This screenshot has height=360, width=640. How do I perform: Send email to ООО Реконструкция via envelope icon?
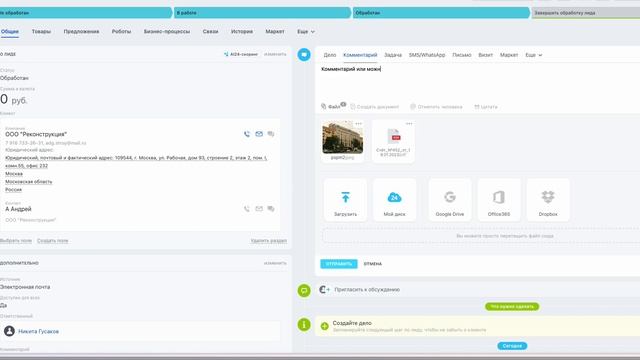[x=259, y=134]
